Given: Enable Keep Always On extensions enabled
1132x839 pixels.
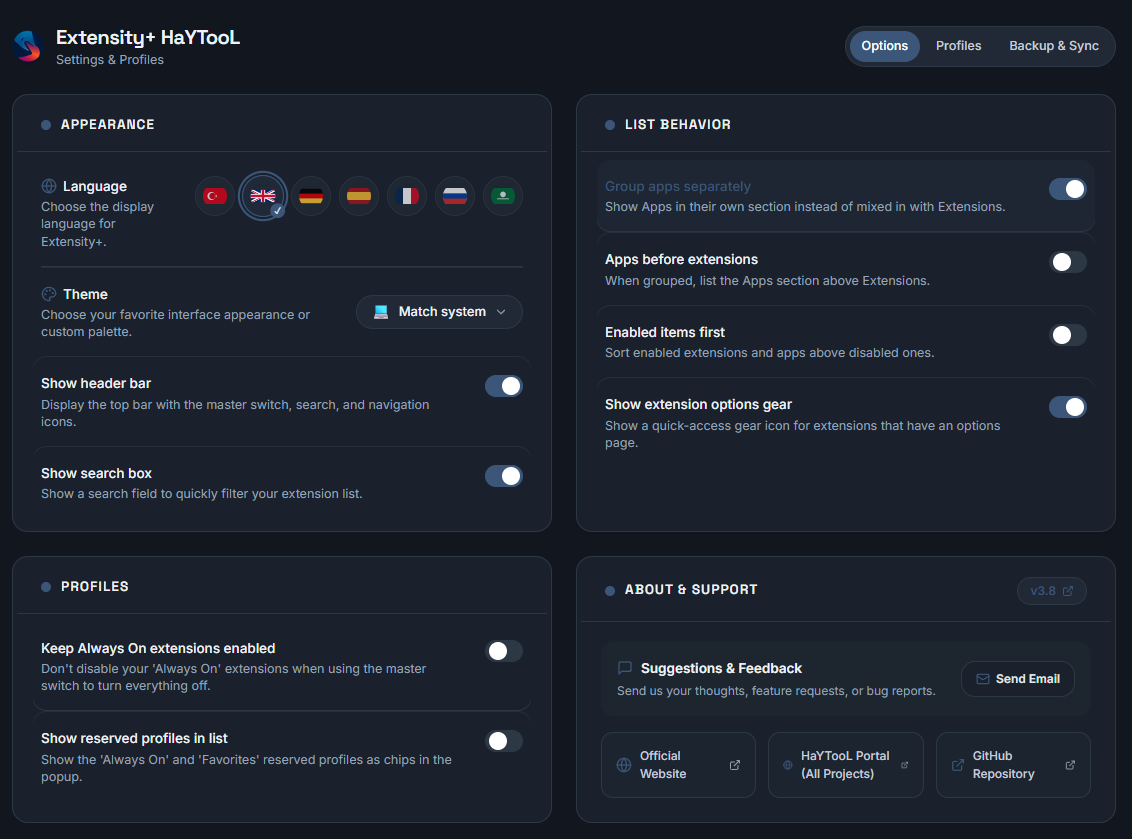Looking at the screenshot, I should coord(503,651).
